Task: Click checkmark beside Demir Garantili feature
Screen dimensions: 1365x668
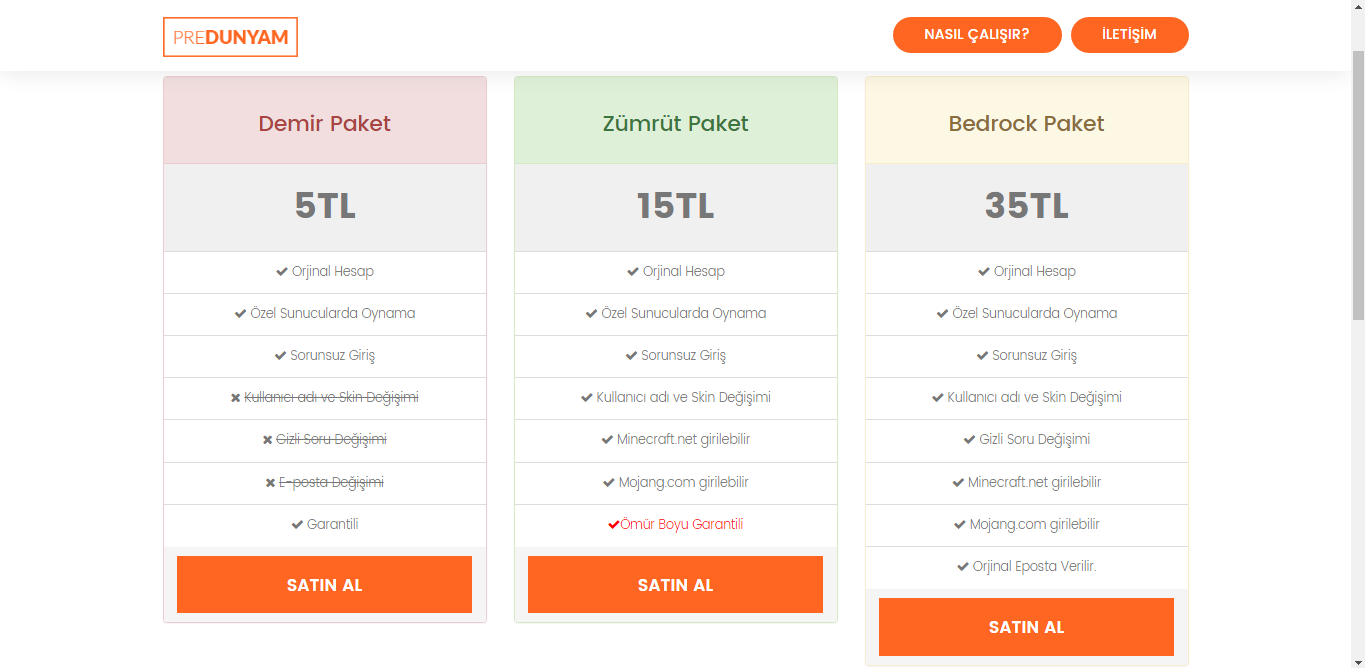Action: [x=297, y=525]
